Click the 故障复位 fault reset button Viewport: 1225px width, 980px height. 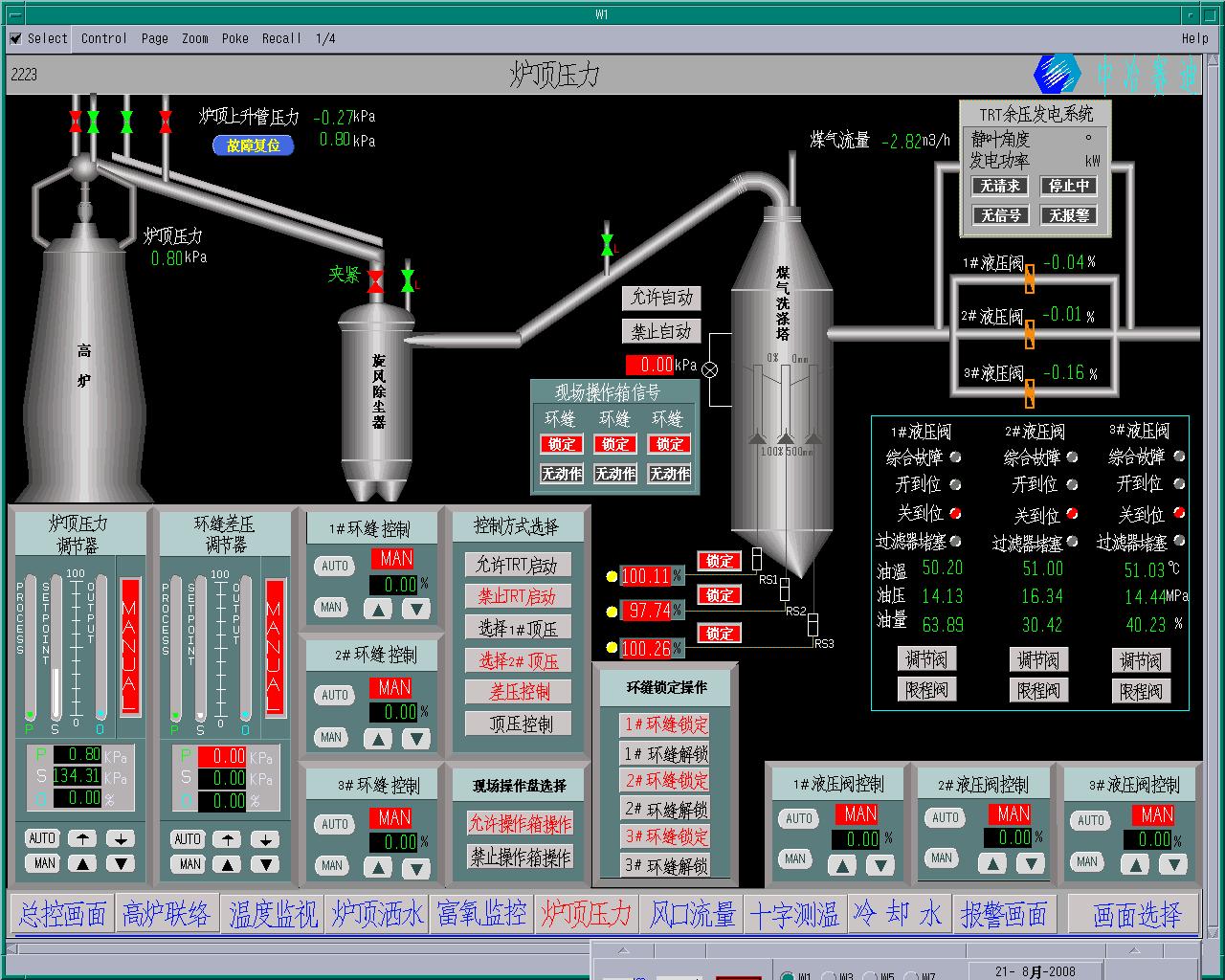point(254,145)
